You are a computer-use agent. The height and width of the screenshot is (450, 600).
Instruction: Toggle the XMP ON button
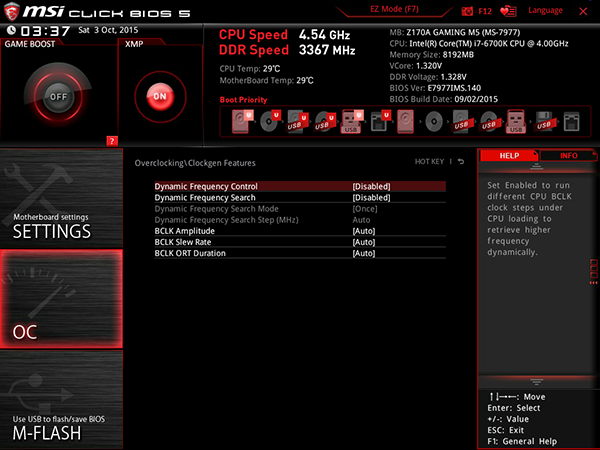pyautogui.click(x=160, y=96)
